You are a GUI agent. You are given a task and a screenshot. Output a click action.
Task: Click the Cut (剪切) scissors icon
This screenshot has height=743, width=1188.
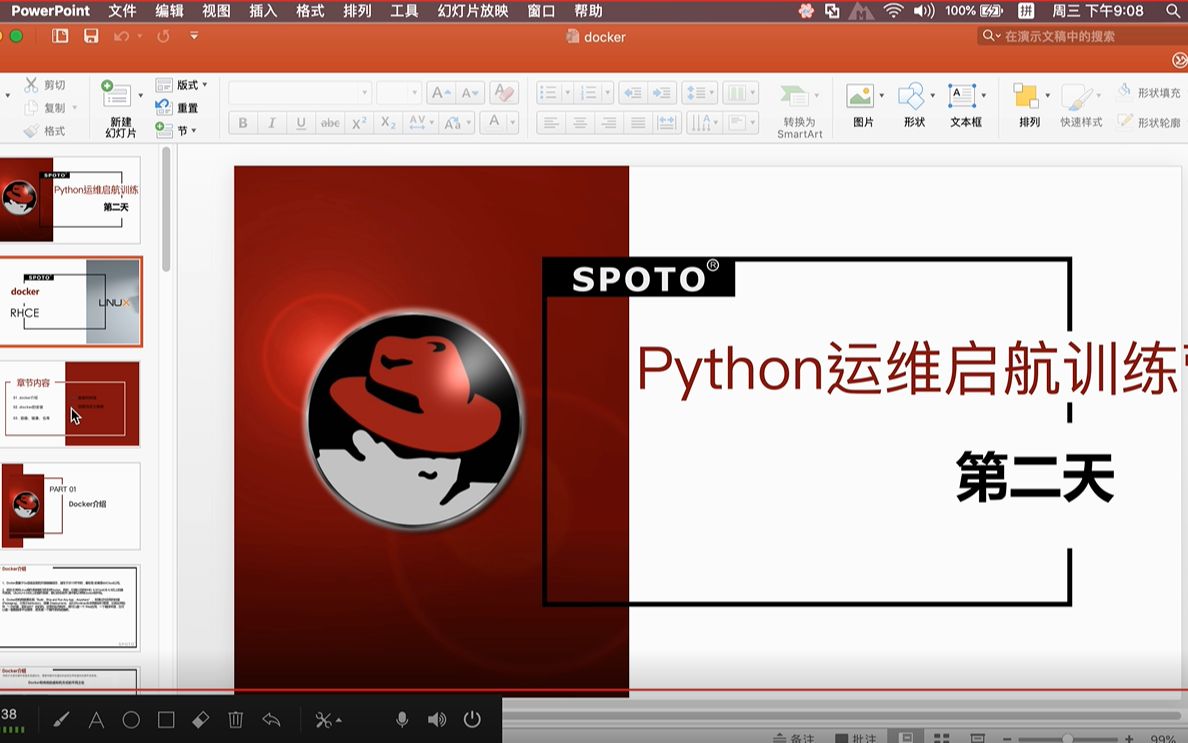31,85
